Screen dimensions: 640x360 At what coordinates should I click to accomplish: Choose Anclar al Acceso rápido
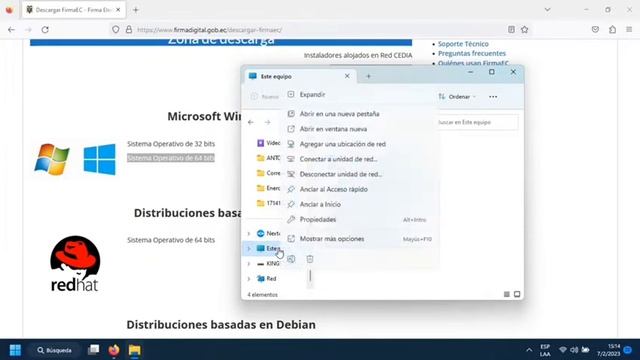pyautogui.click(x=333, y=189)
